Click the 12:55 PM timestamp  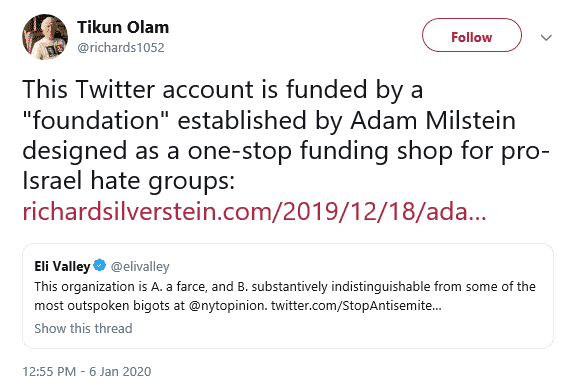pyautogui.click(x=49, y=371)
